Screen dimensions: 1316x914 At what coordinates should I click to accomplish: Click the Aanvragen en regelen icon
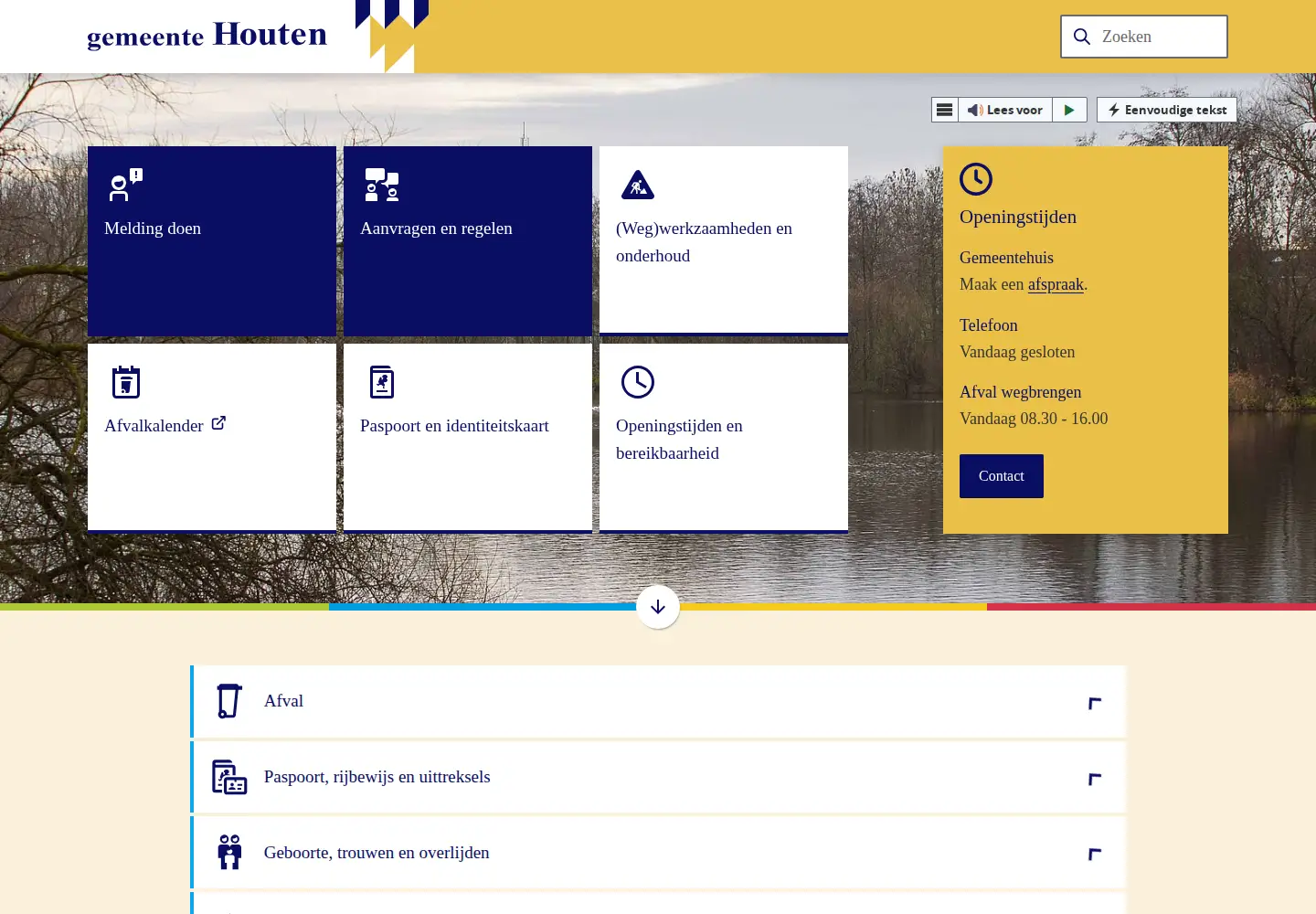[x=382, y=185]
